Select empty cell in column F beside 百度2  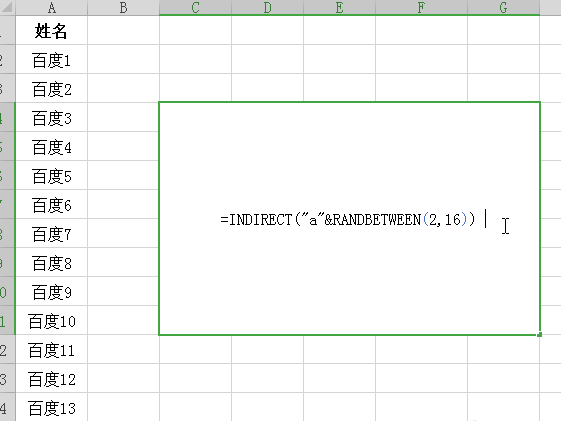(x=421, y=88)
